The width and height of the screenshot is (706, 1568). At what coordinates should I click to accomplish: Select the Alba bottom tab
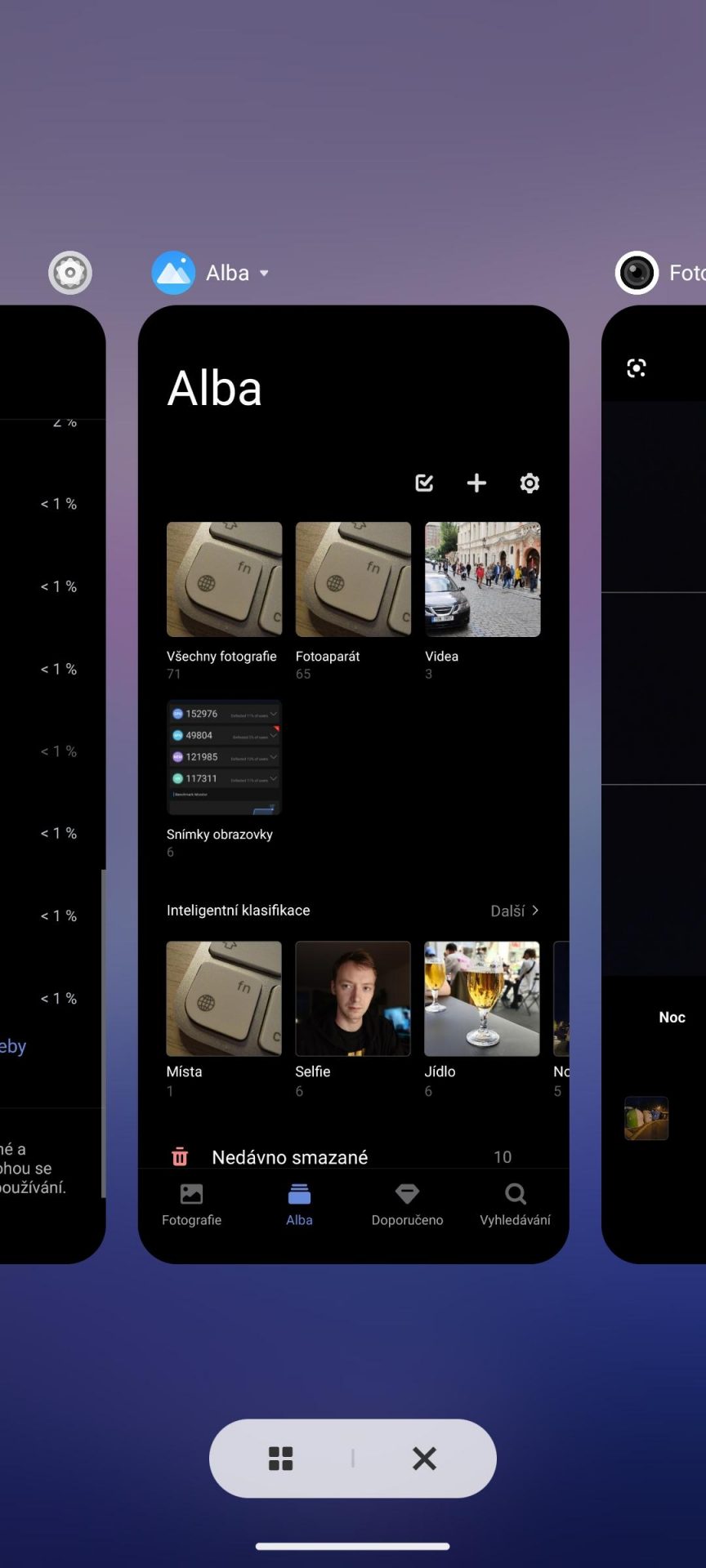pos(300,1205)
